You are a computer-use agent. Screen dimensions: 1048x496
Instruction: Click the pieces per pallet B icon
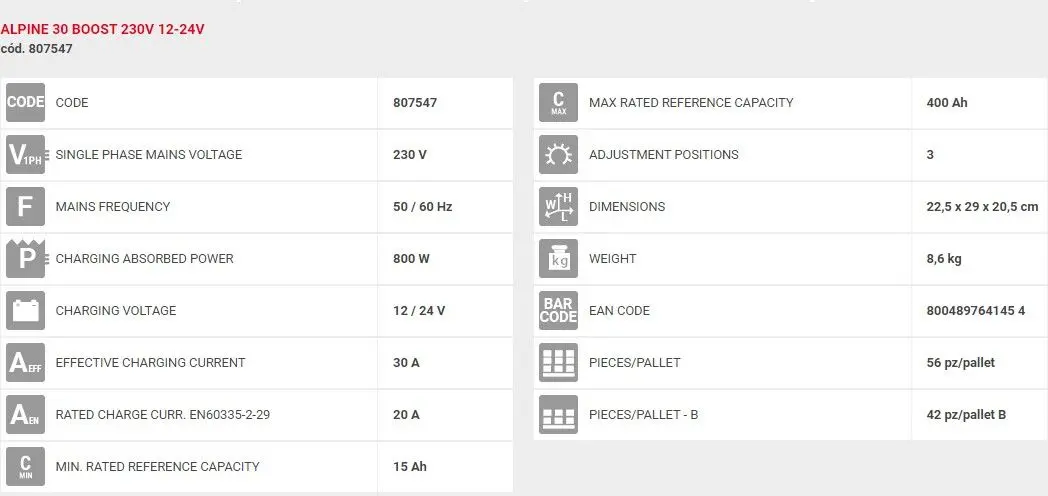tap(559, 415)
